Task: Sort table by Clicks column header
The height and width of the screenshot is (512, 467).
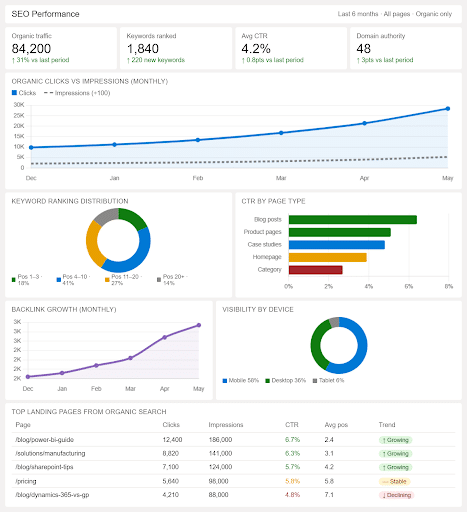Action: tap(171, 425)
